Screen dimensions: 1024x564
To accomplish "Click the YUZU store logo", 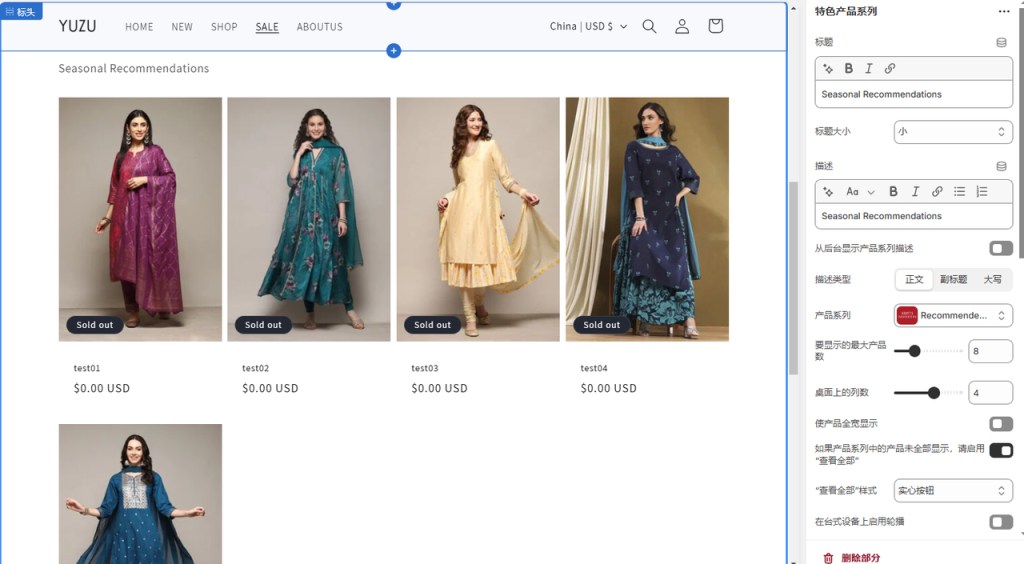I will point(77,26).
